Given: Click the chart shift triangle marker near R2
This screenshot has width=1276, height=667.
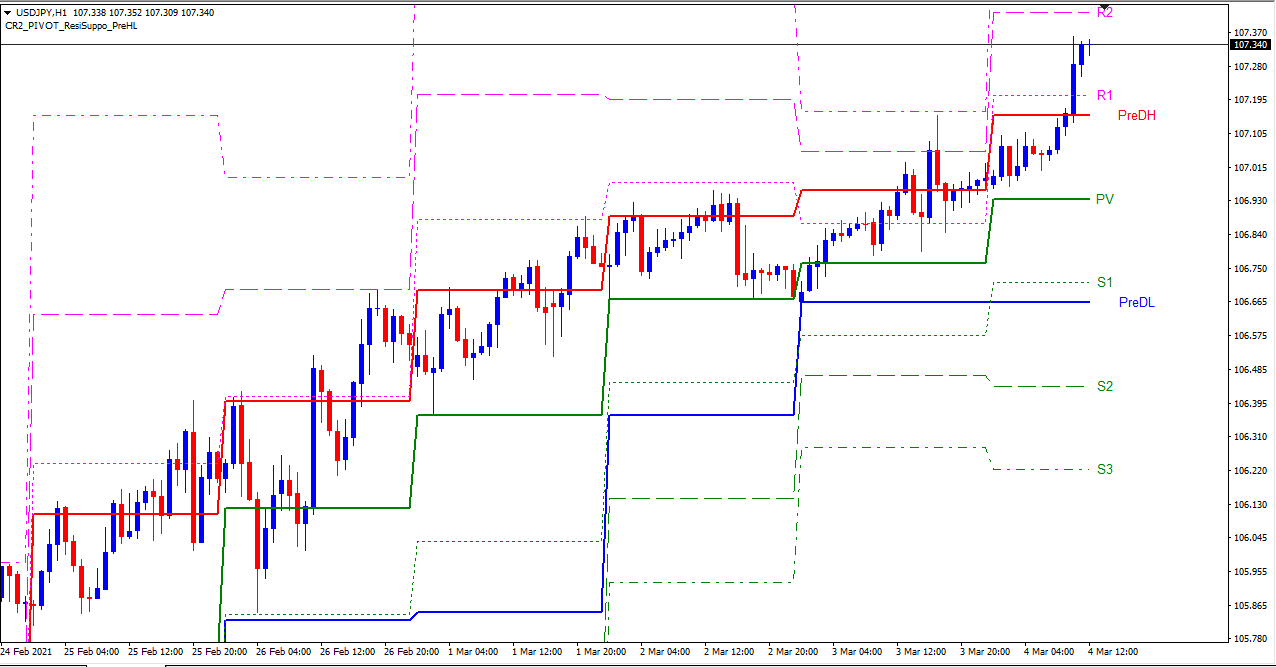Looking at the screenshot, I should (1104, 6).
